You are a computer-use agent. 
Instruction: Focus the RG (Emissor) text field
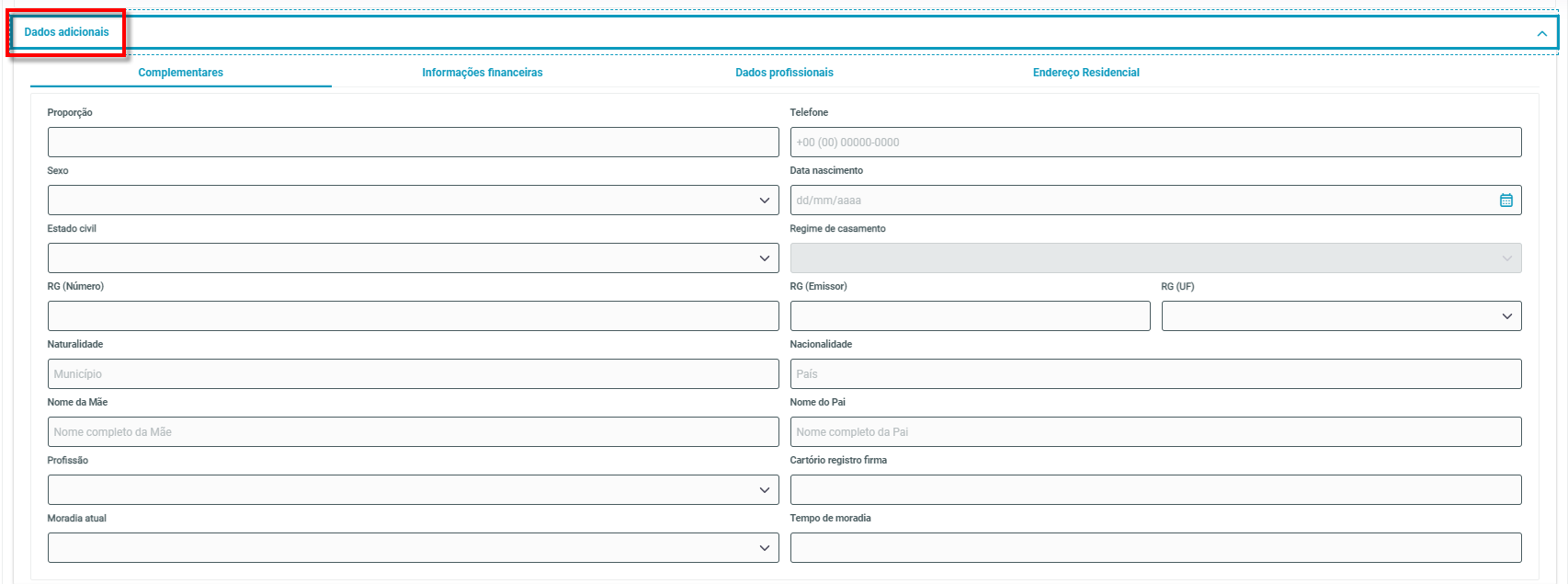(970, 316)
